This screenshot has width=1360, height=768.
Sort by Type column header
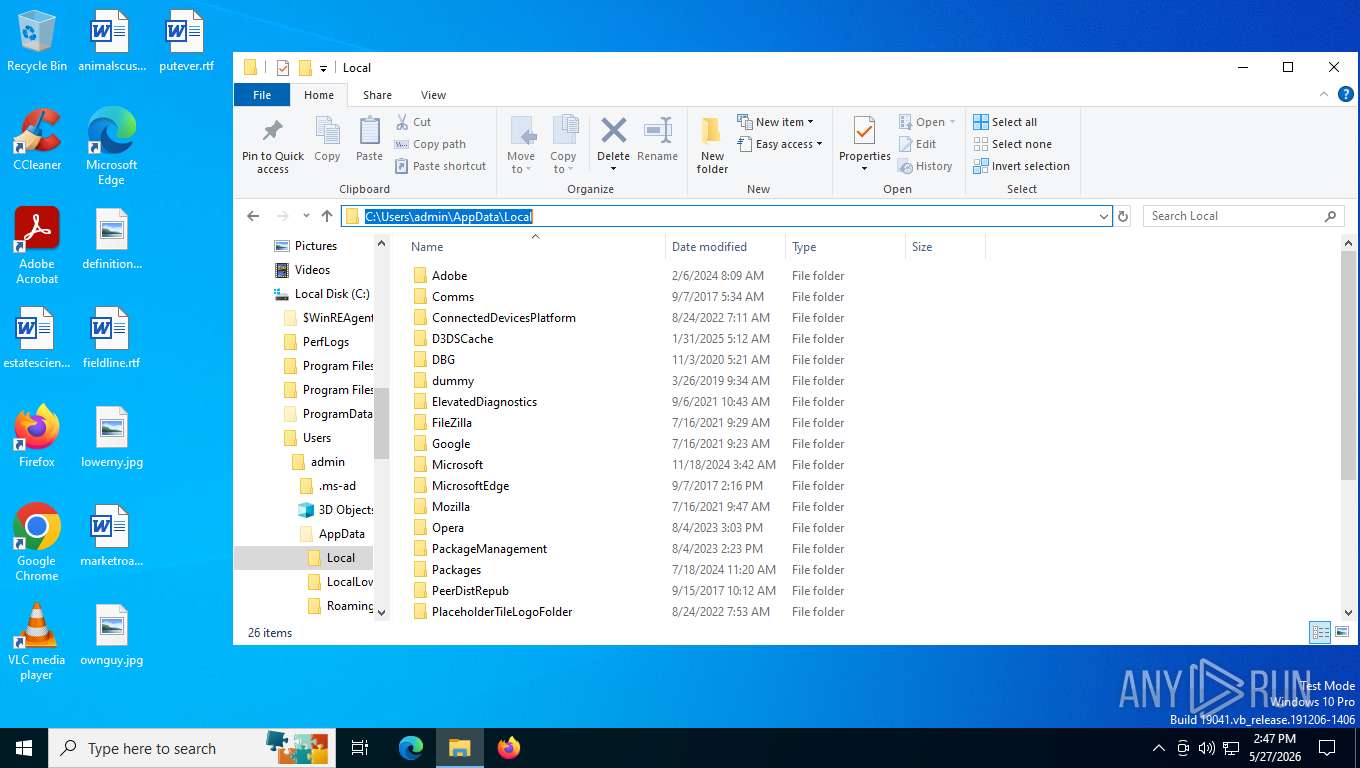(845, 247)
